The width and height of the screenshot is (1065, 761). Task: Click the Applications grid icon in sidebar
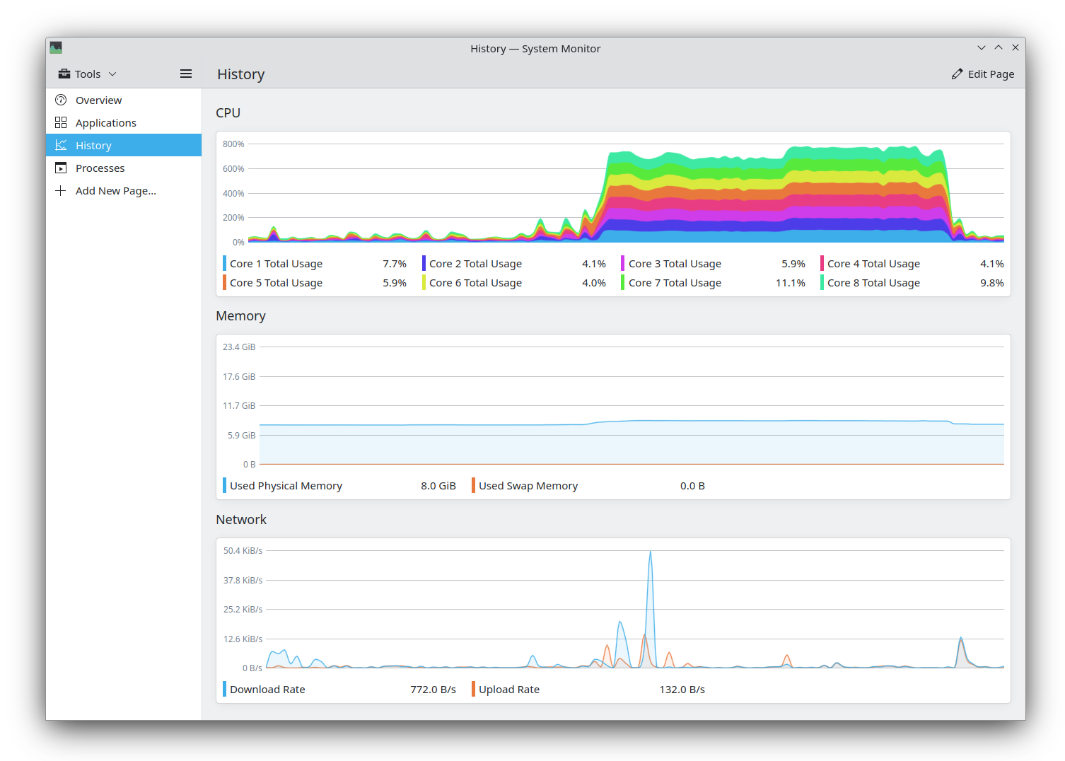click(61, 122)
